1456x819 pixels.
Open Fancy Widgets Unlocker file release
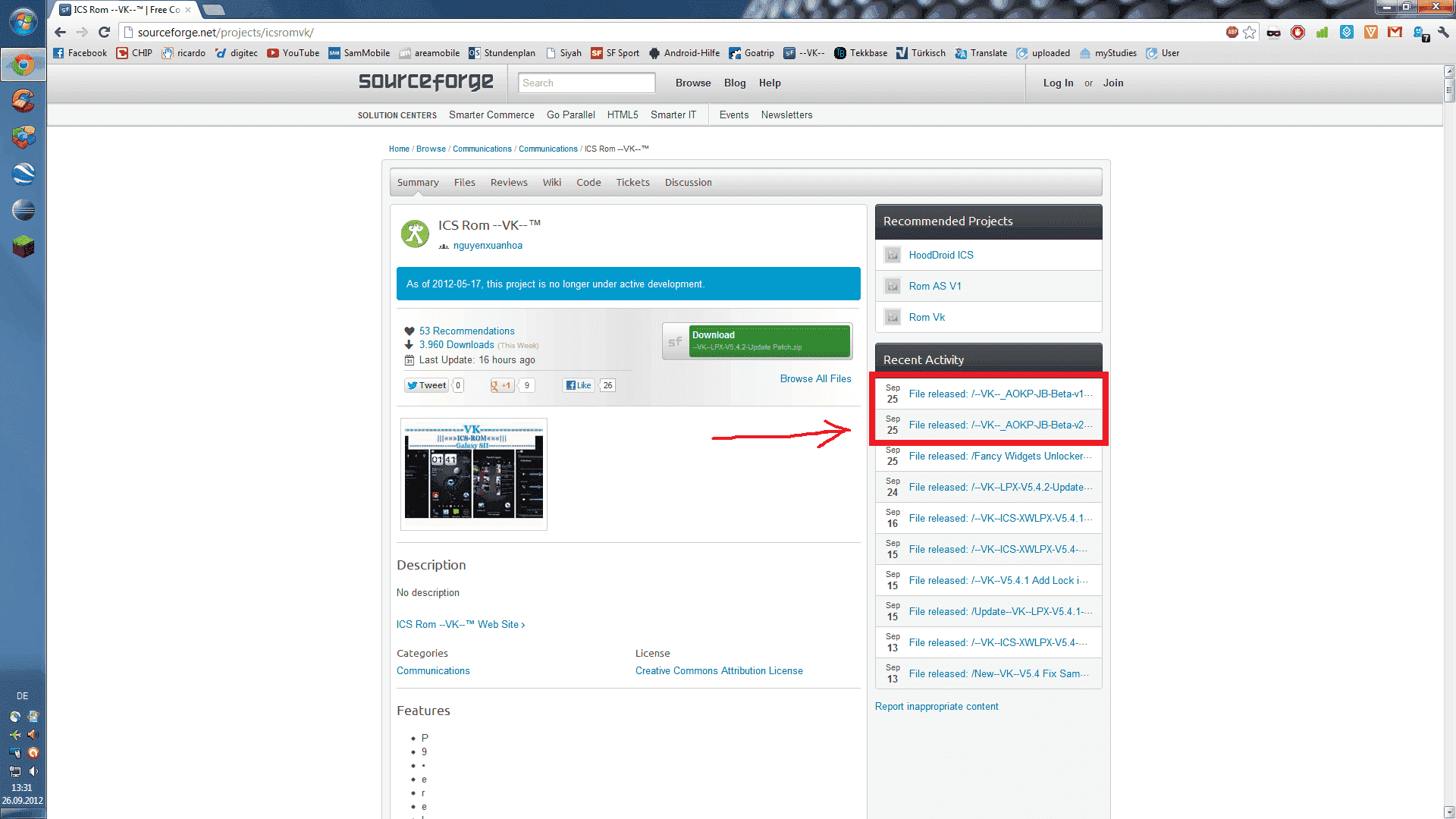1000,456
